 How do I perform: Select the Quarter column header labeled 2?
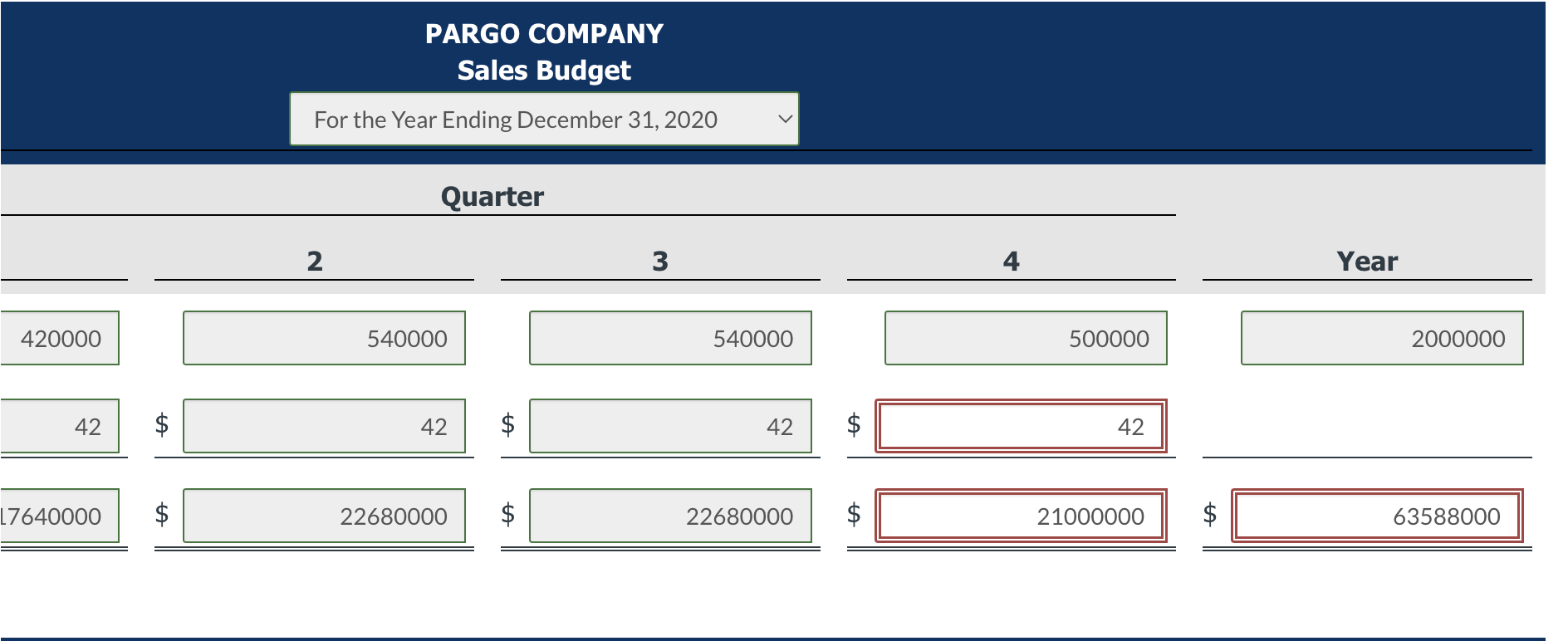click(x=314, y=261)
